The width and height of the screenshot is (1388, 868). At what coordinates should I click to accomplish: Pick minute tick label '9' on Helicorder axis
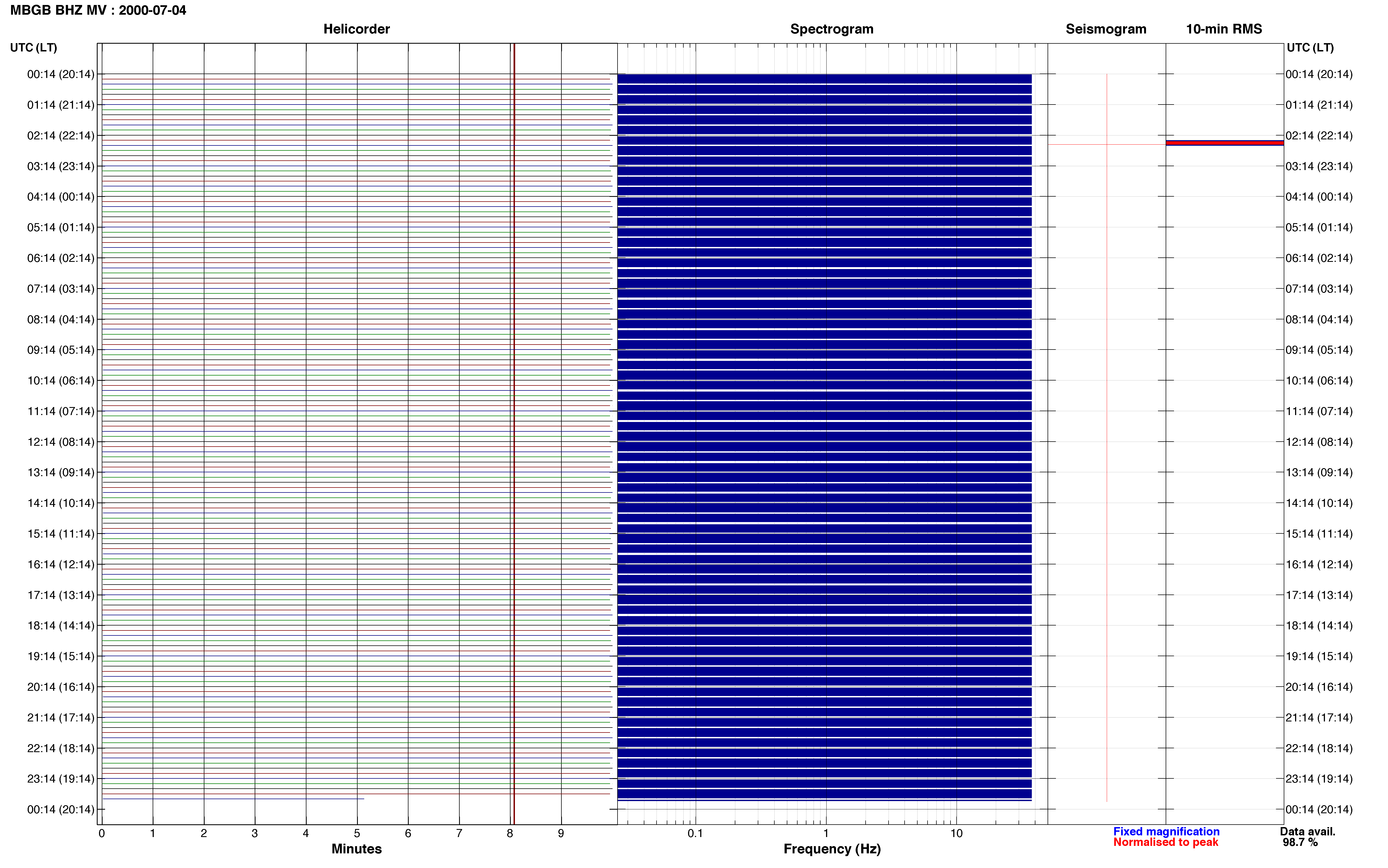click(x=561, y=833)
